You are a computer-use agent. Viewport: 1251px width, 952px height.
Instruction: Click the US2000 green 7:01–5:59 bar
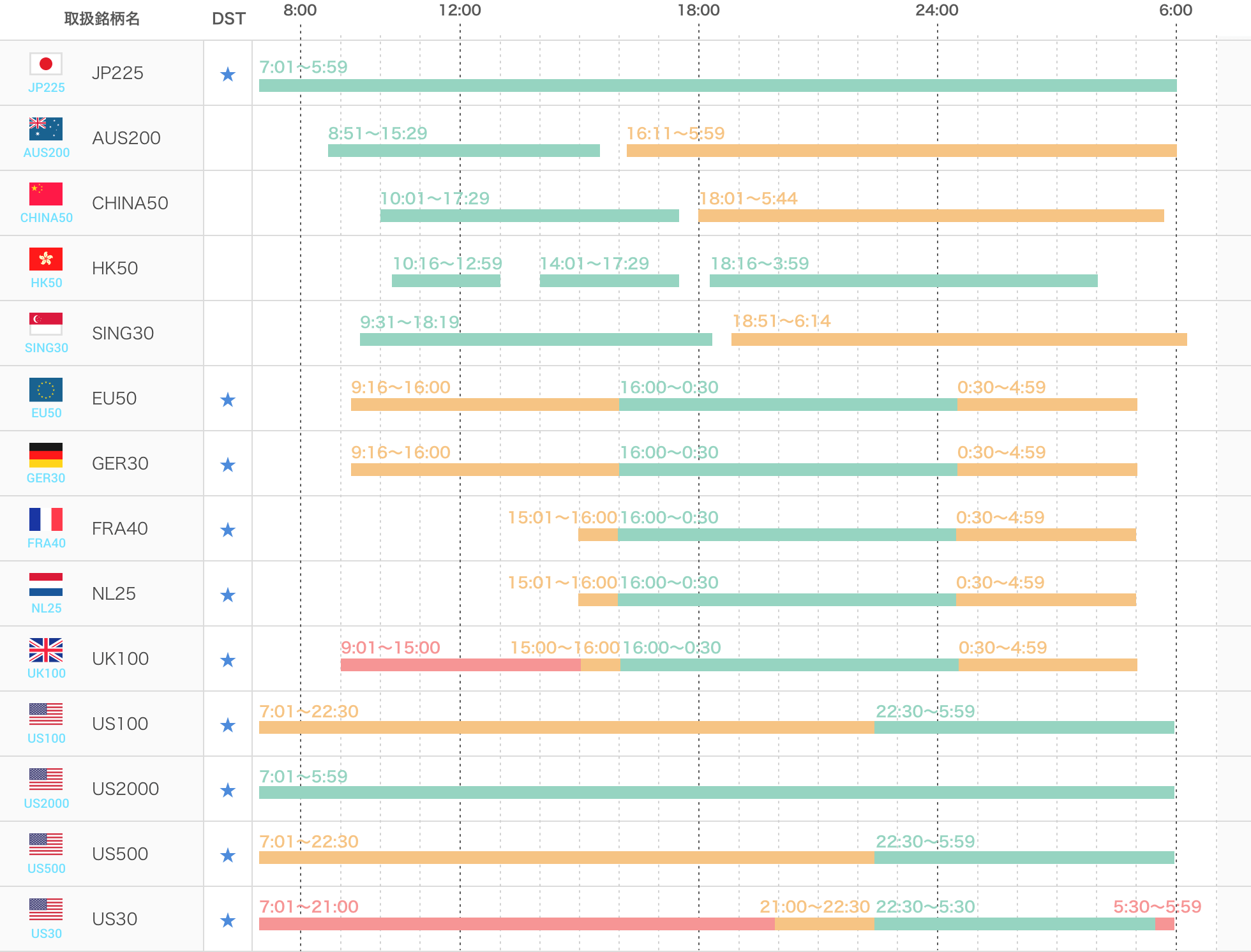[717, 792]
